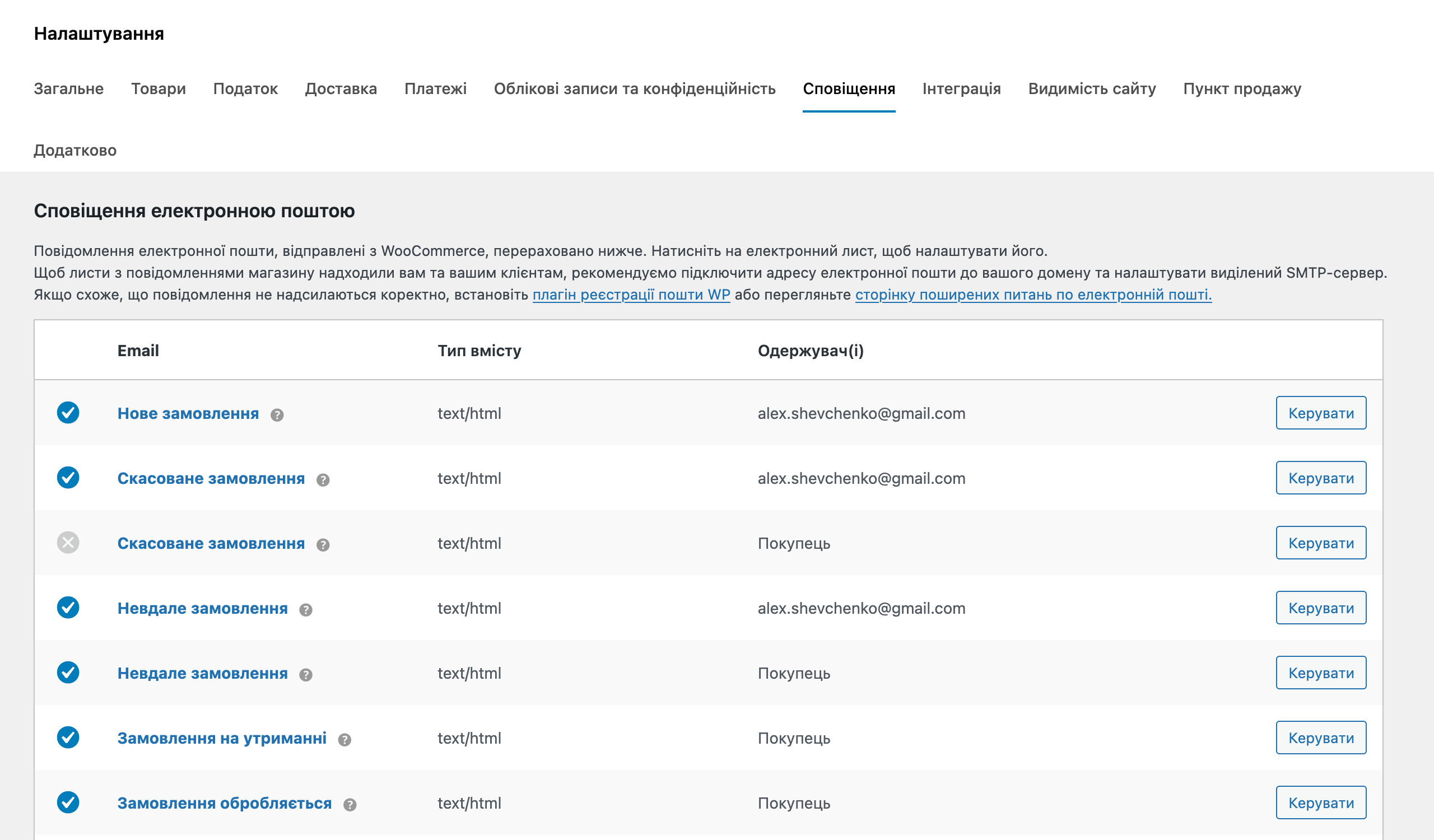The image size is (1434, 840).
Task: Open help tooltip for admin Скасоване замовлення
Action: [x=323, y=479]
